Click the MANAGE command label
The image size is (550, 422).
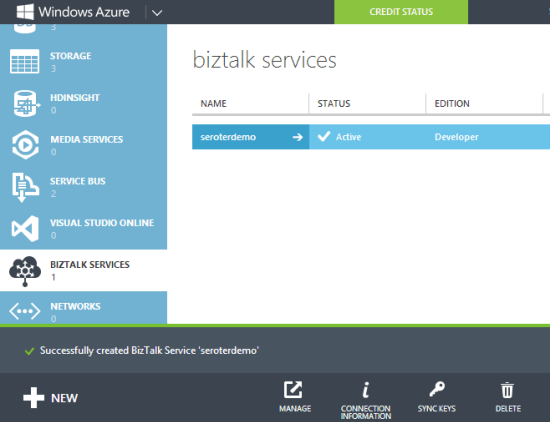tap(295, 409)
